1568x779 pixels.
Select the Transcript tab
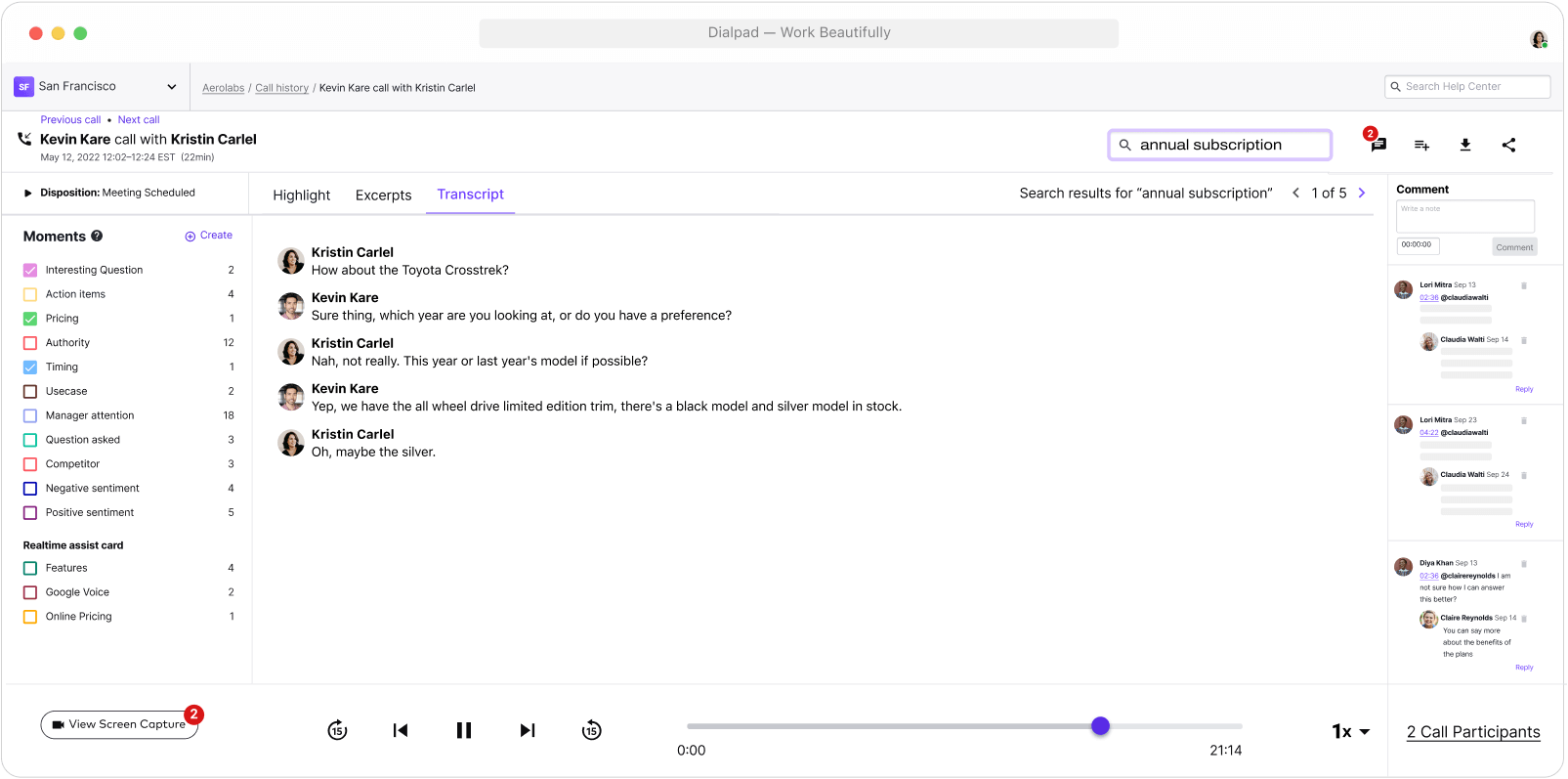click(470, 195)
